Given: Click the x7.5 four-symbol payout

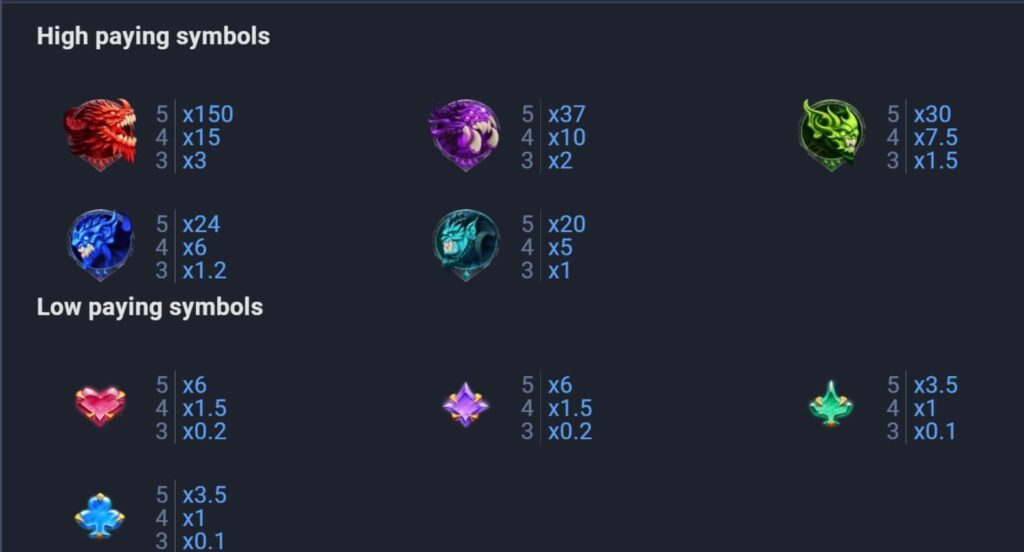Looking at the screenshot, I should pos(935,137).
